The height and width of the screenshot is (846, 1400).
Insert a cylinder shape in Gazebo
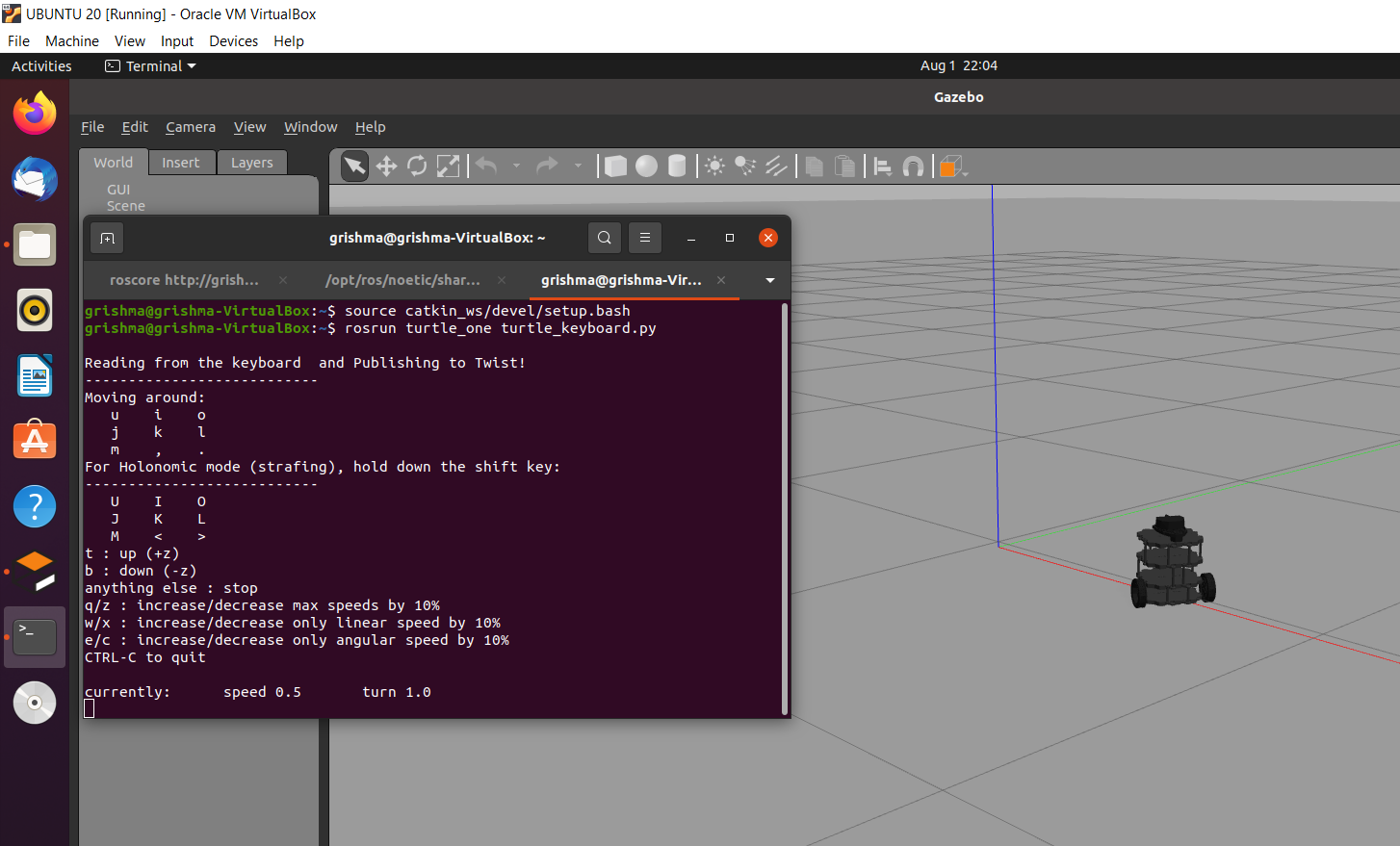pyautogui.click(x=677, y=166)
